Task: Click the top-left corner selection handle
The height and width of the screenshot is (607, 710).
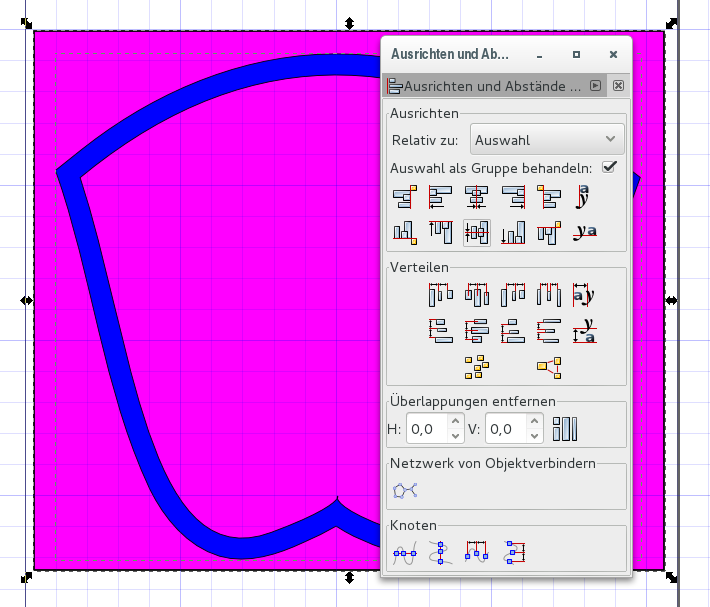Action: point(26,23)
